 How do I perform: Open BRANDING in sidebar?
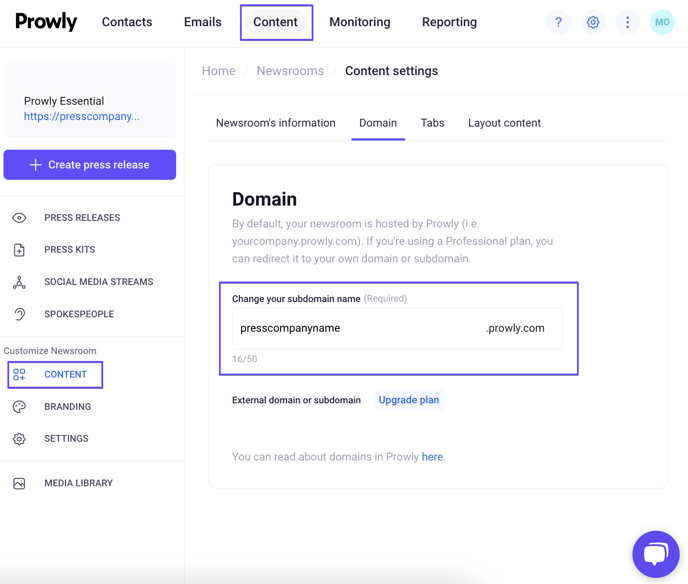tap(68, 407)
